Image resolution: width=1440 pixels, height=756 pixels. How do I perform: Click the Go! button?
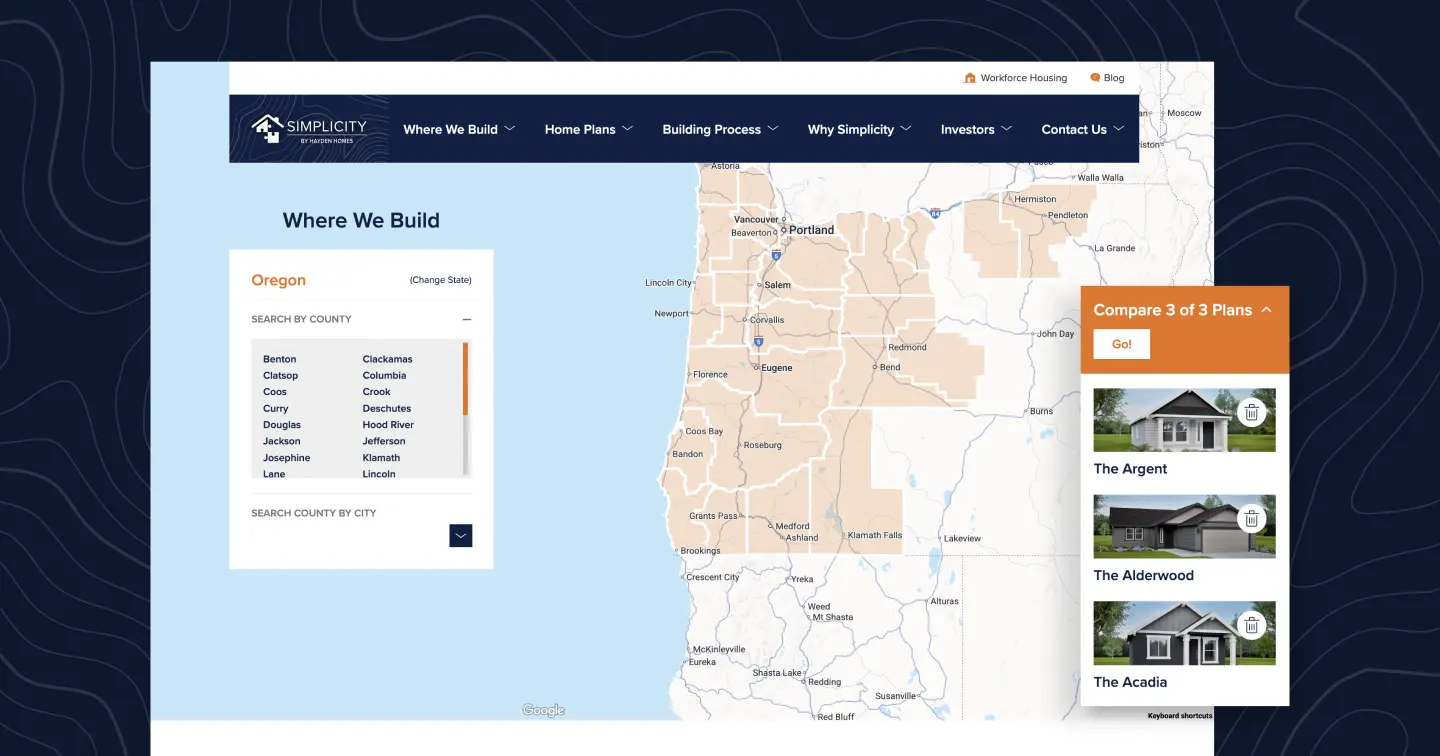tap(1121, 344)
